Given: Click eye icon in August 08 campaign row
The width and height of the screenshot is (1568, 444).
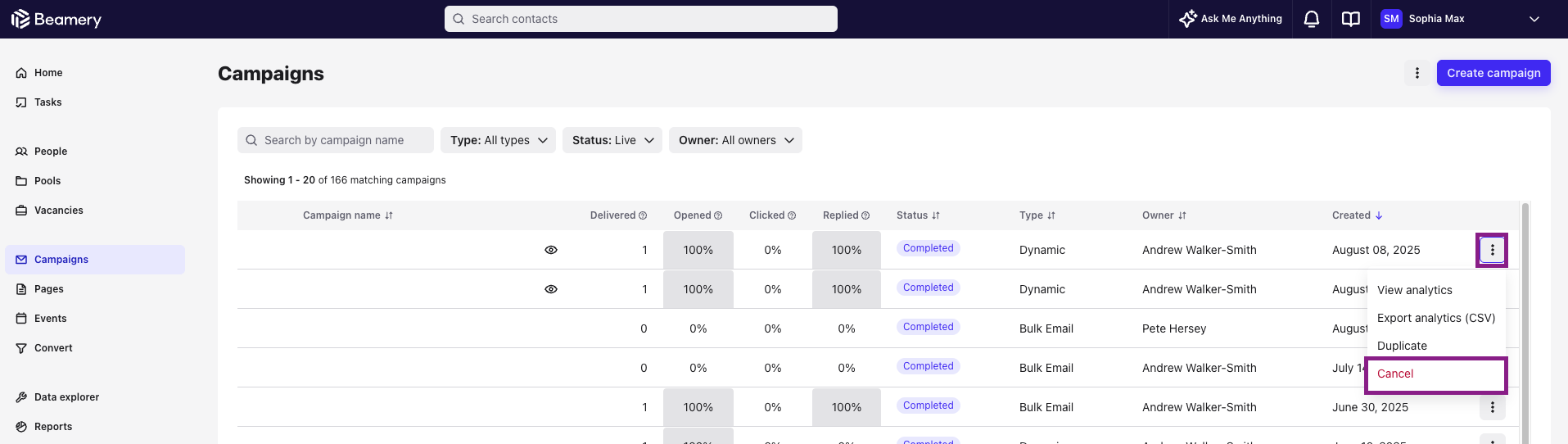Looking at the screenshot, I should coord(551,250).
